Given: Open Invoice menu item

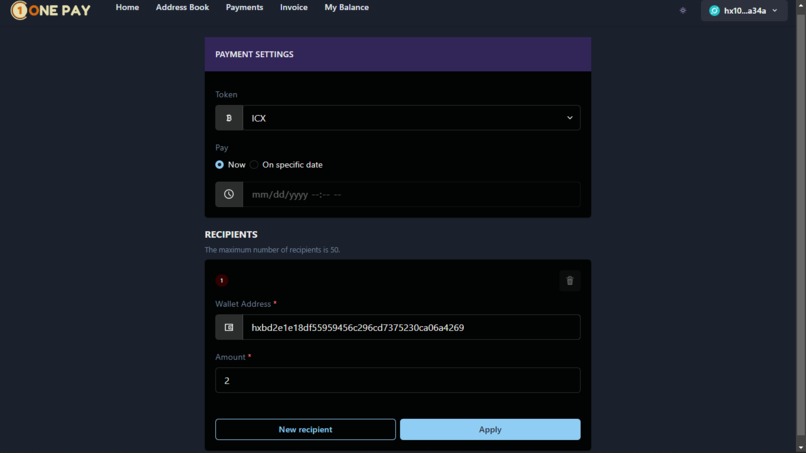Looking at the screenshot, I should tap(294, 7).
